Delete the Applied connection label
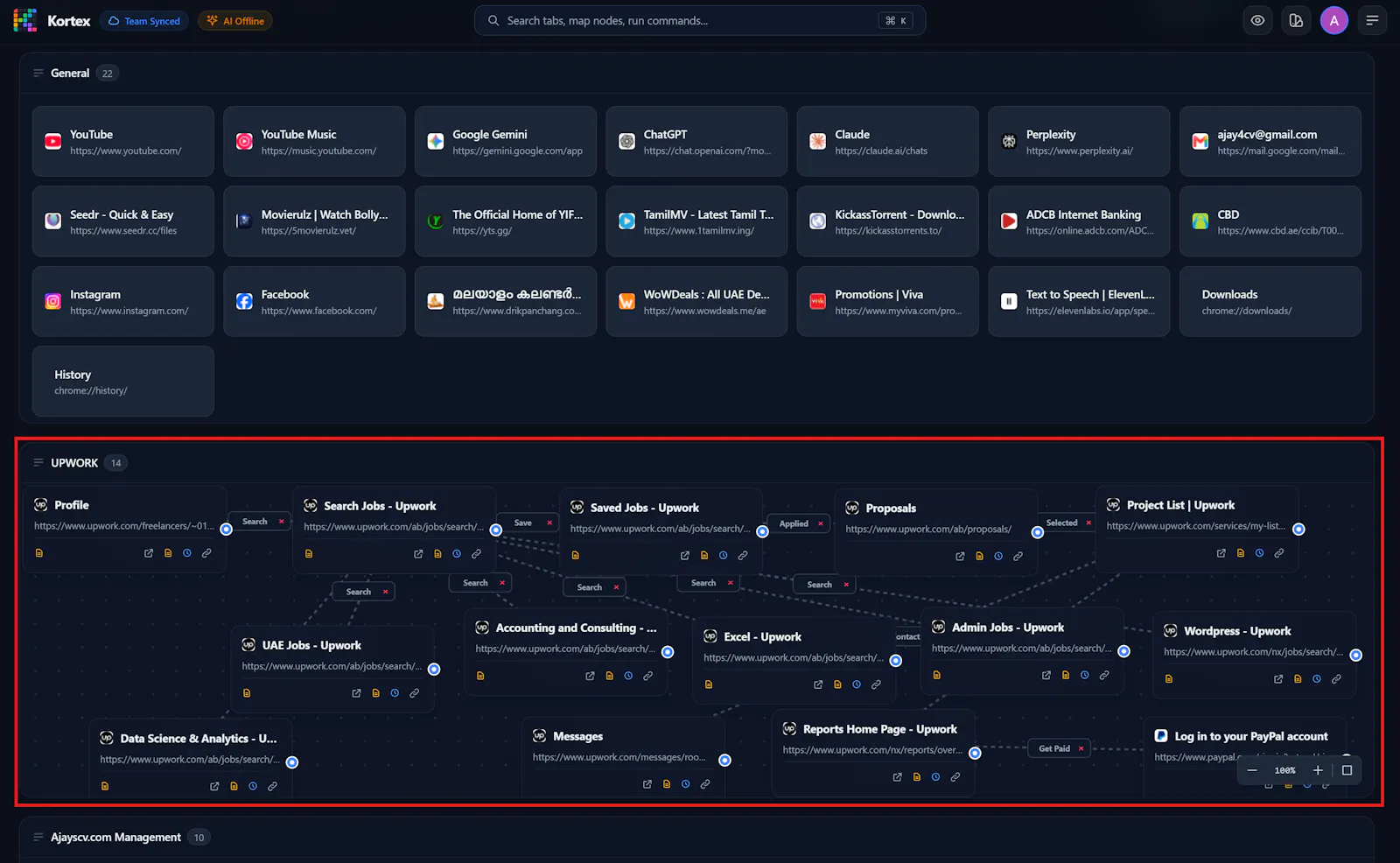This screenshot has height=863, width=1400. pos(821,523)
